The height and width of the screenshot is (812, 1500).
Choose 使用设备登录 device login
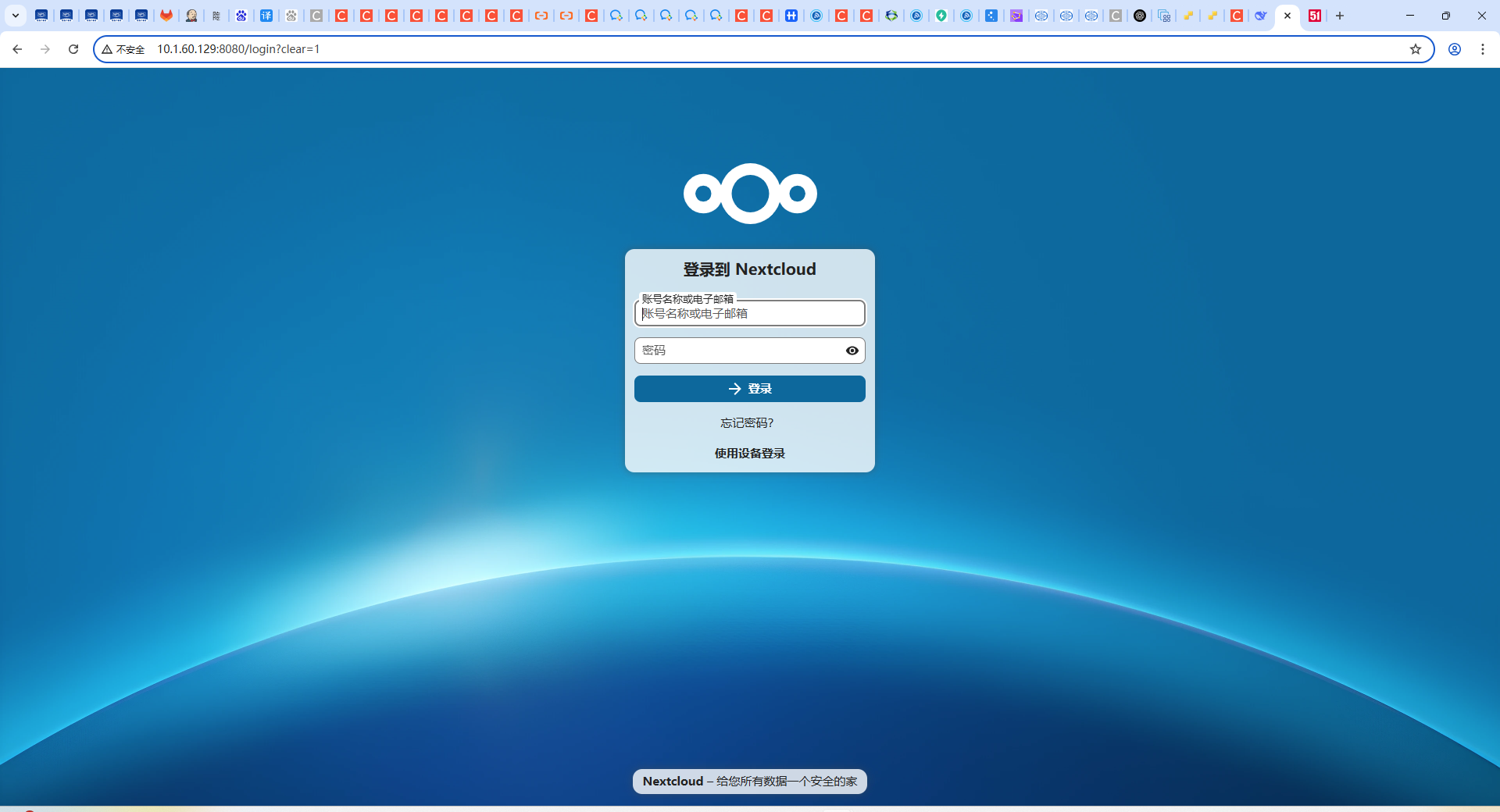click(x=750, y=454)
